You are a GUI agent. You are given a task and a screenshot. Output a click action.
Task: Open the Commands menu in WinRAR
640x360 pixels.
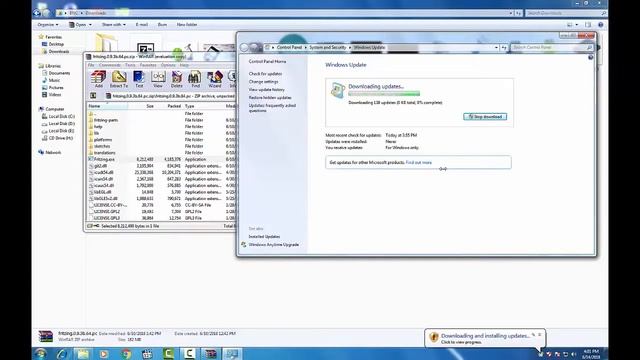pyautogui.click(x=110, y=65)
